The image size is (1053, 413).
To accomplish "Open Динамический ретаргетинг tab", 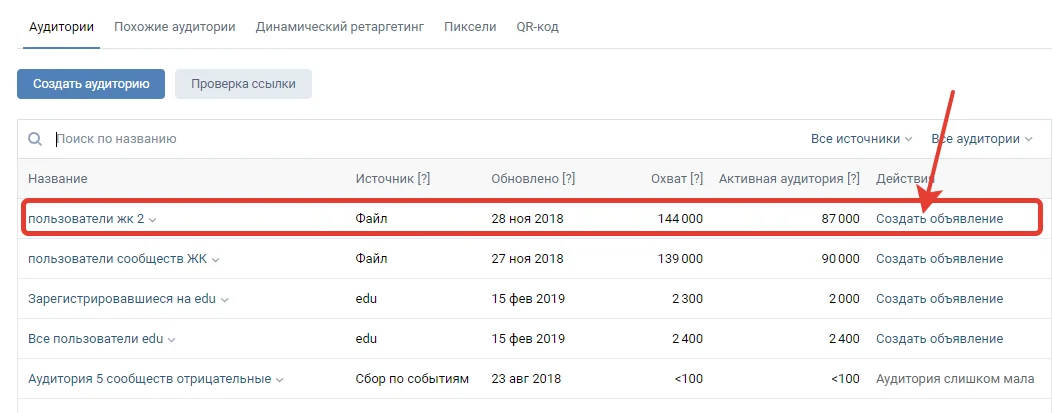I will (x=340, y=28).
